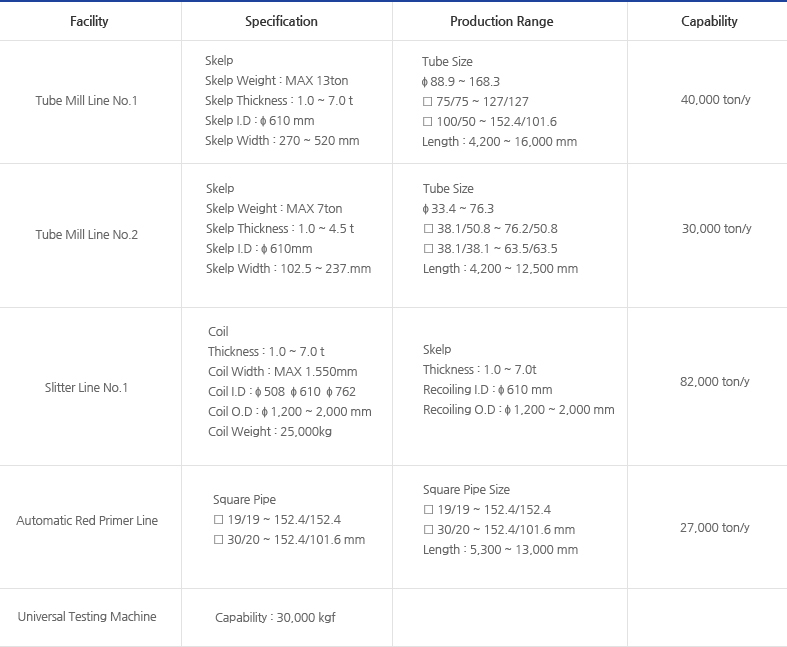The width and height of the screenshot is (787, 647).
Task: Click the Coil Width : MAX 1.550mm text
Action: pos(282,372)
